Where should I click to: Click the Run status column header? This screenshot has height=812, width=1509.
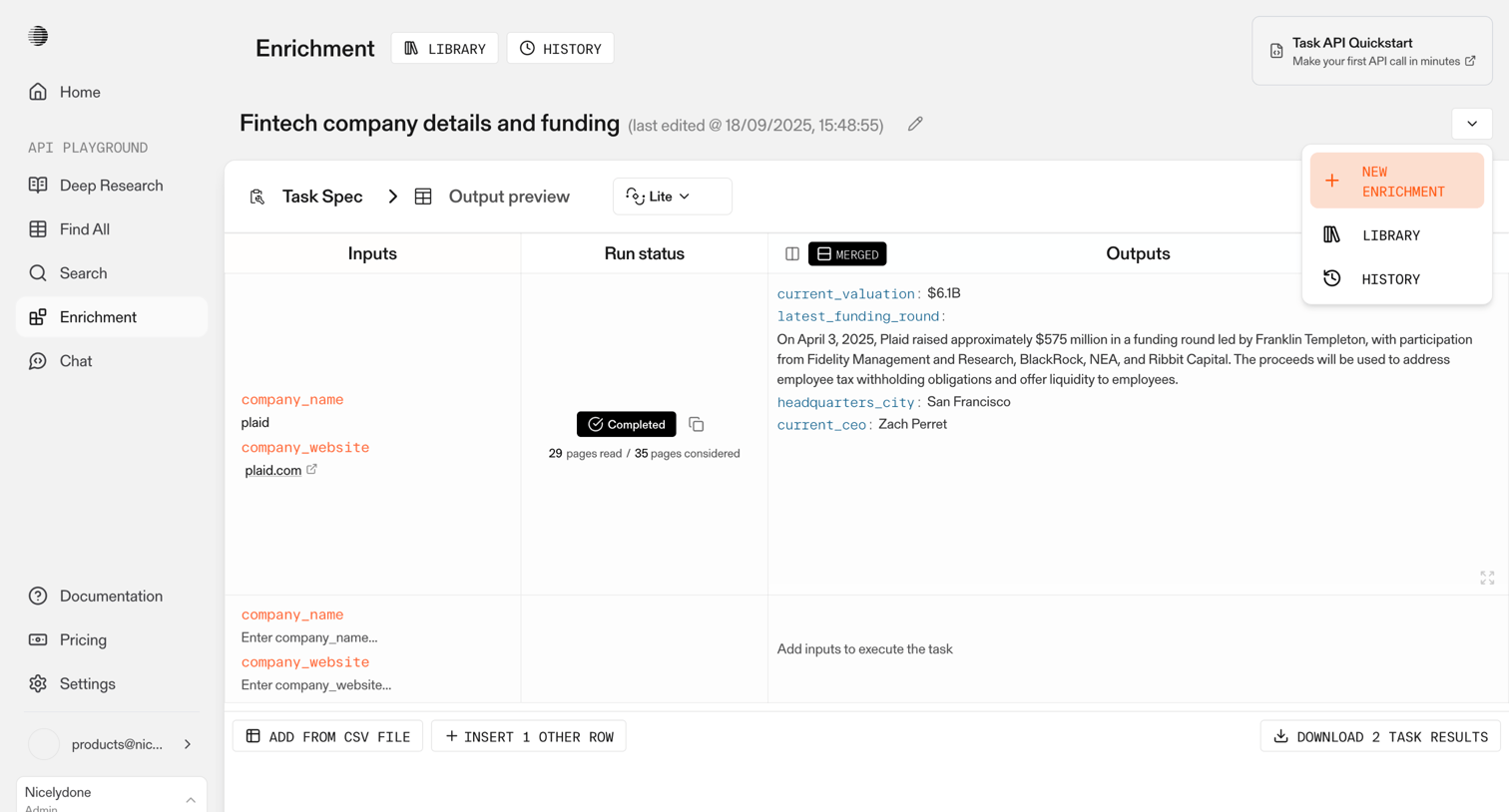pyautogui.click(x=645, y=253)
